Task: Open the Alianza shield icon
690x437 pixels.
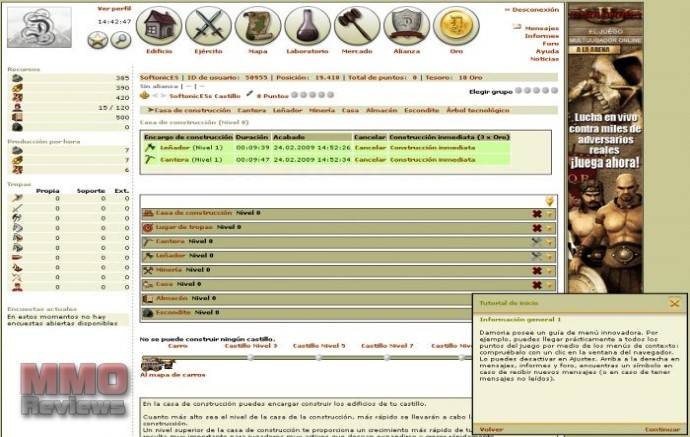Action: pos(407,26)
